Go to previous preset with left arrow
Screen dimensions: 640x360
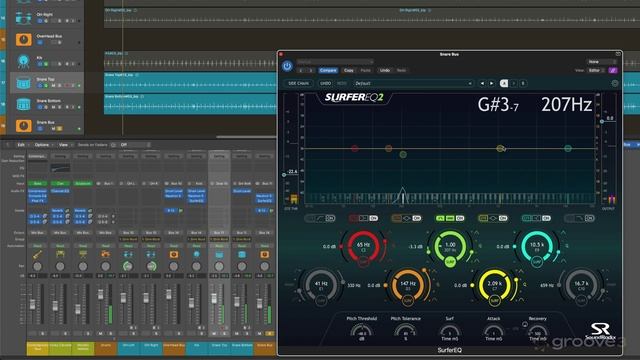[482, 83]
